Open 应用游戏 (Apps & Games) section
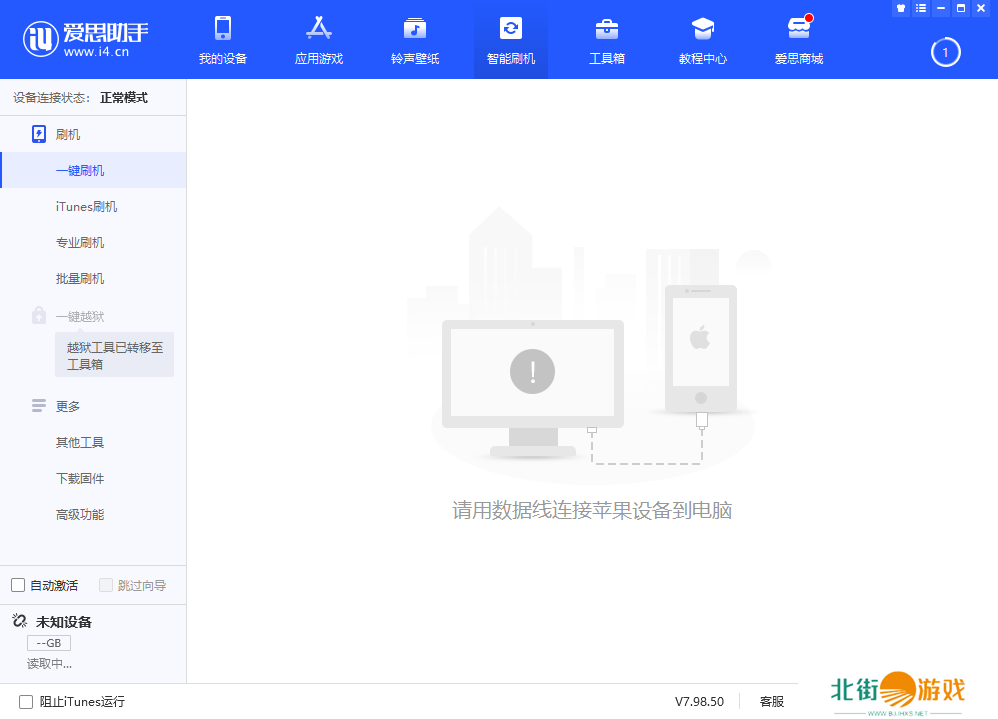 coord(318,40)
